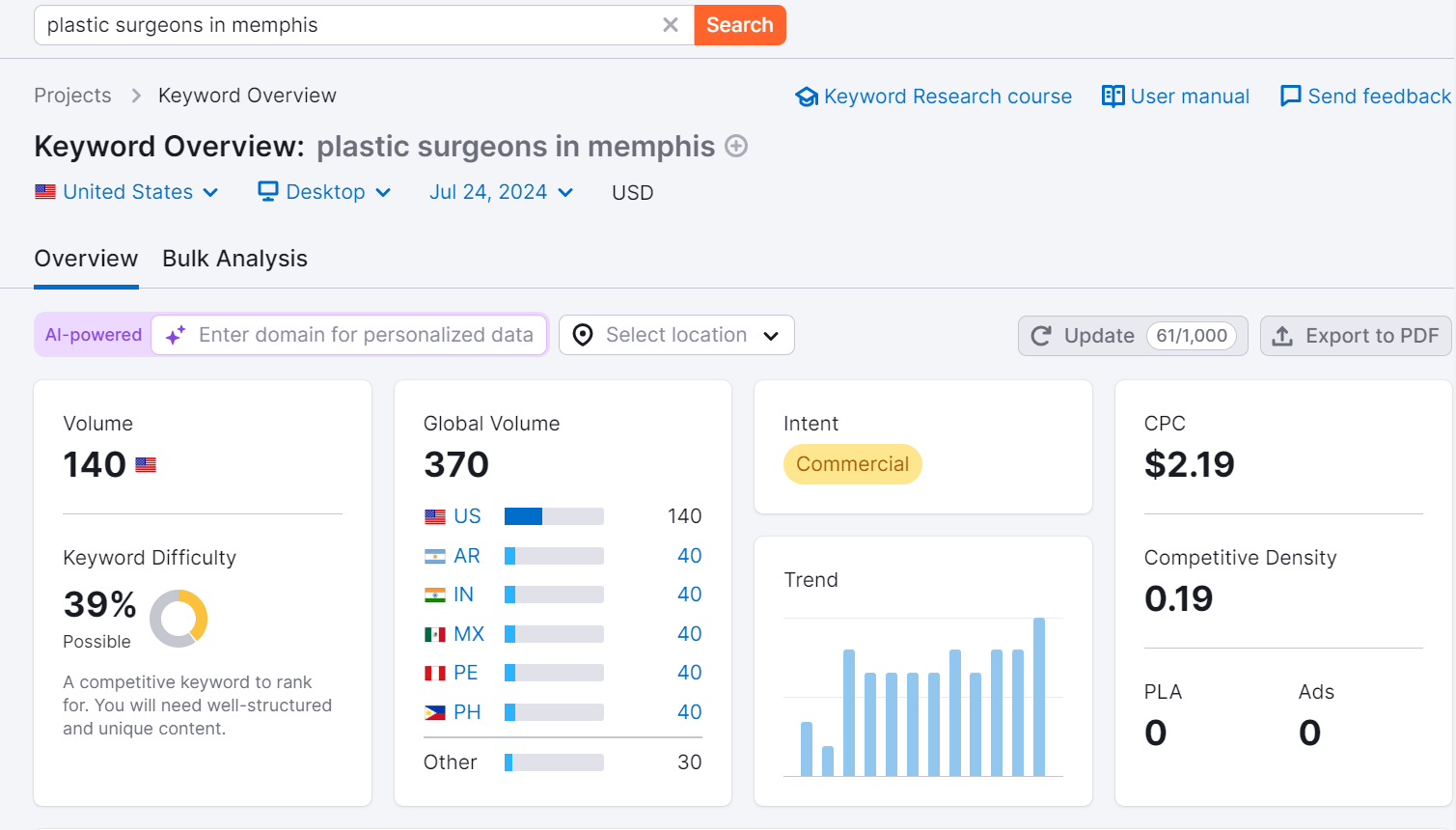Open the Desktop device dropdown
This screenshot has width=1456, height=830.
coord(324,192)
